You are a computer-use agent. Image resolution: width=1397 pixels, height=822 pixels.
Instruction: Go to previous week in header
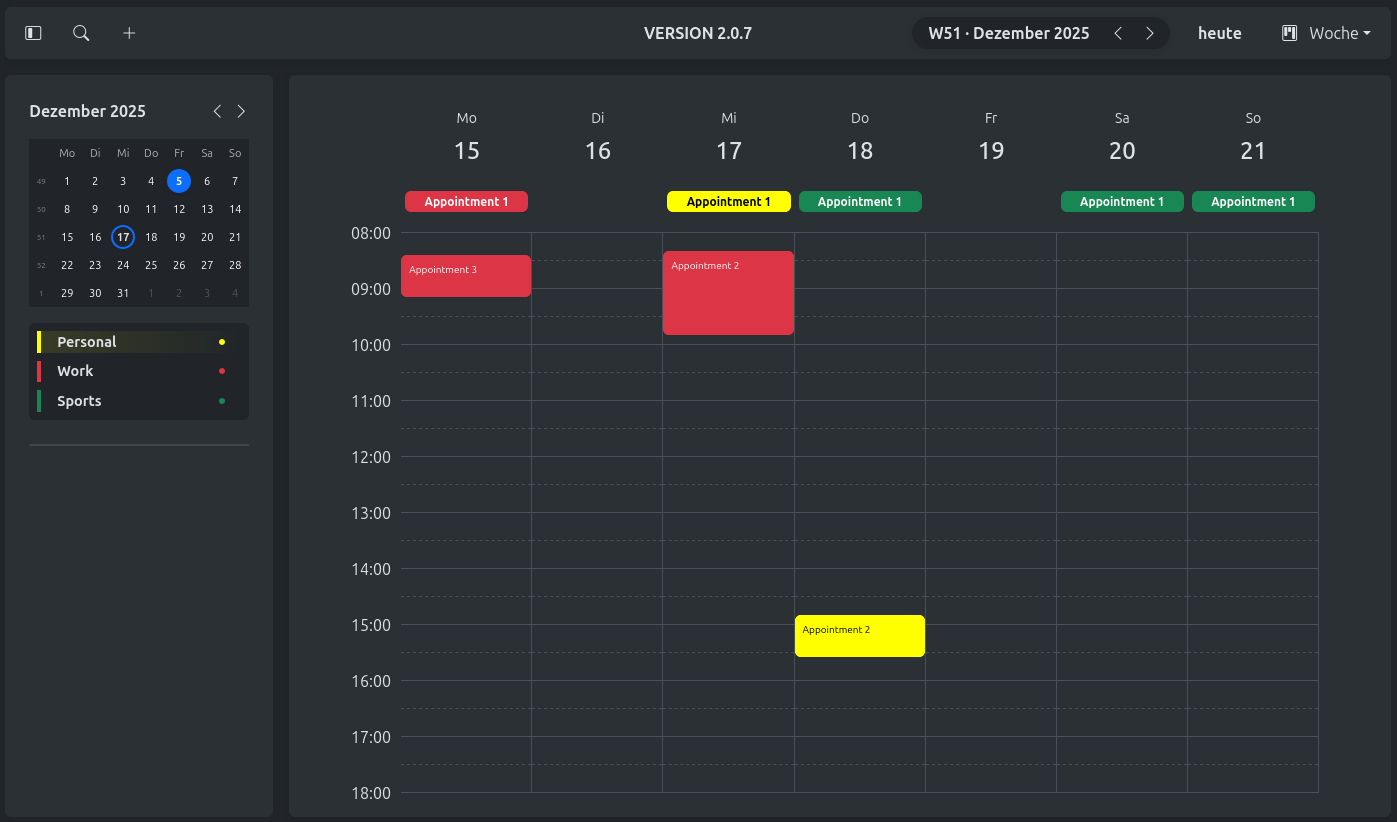(1118, 33)
